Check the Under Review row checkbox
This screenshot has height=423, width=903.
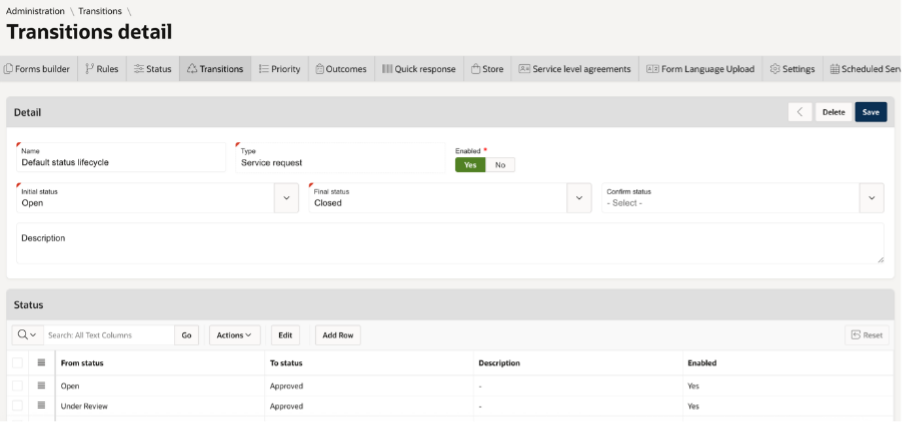click(17, 406)
